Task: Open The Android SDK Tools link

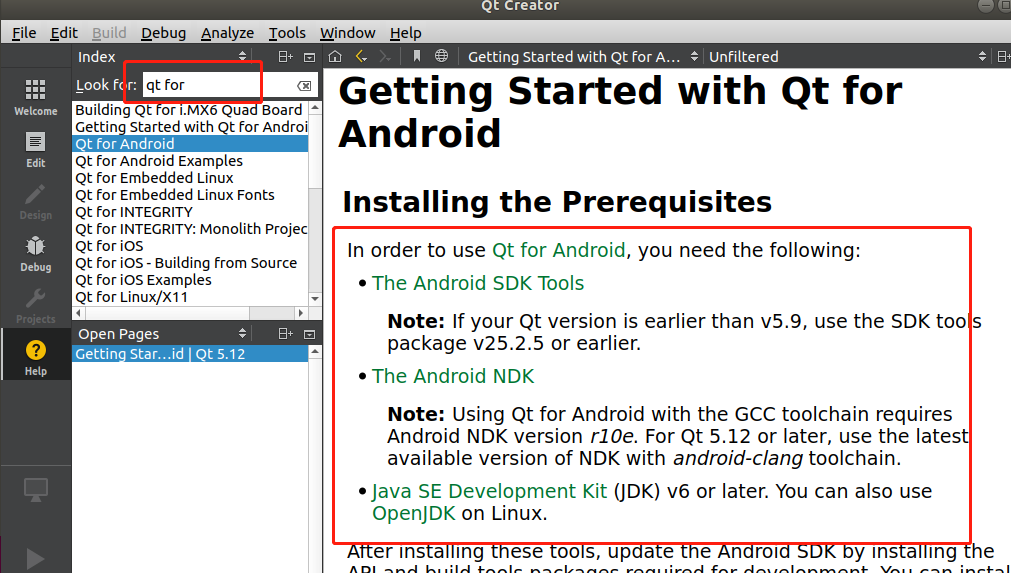Action: (x=478, y=283)
